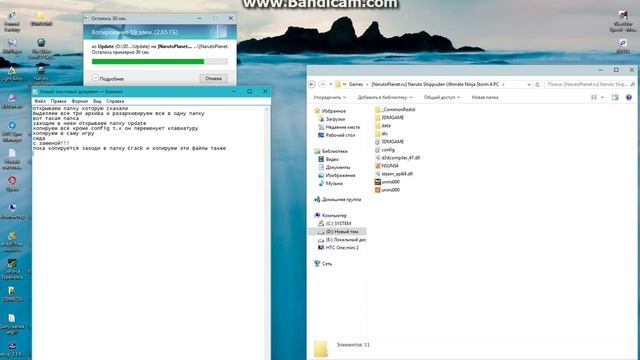Open view options dropdown arrow in Explorer
This screenshot has width=640, height=360.
pyautogui.click(x=602, y=98)
